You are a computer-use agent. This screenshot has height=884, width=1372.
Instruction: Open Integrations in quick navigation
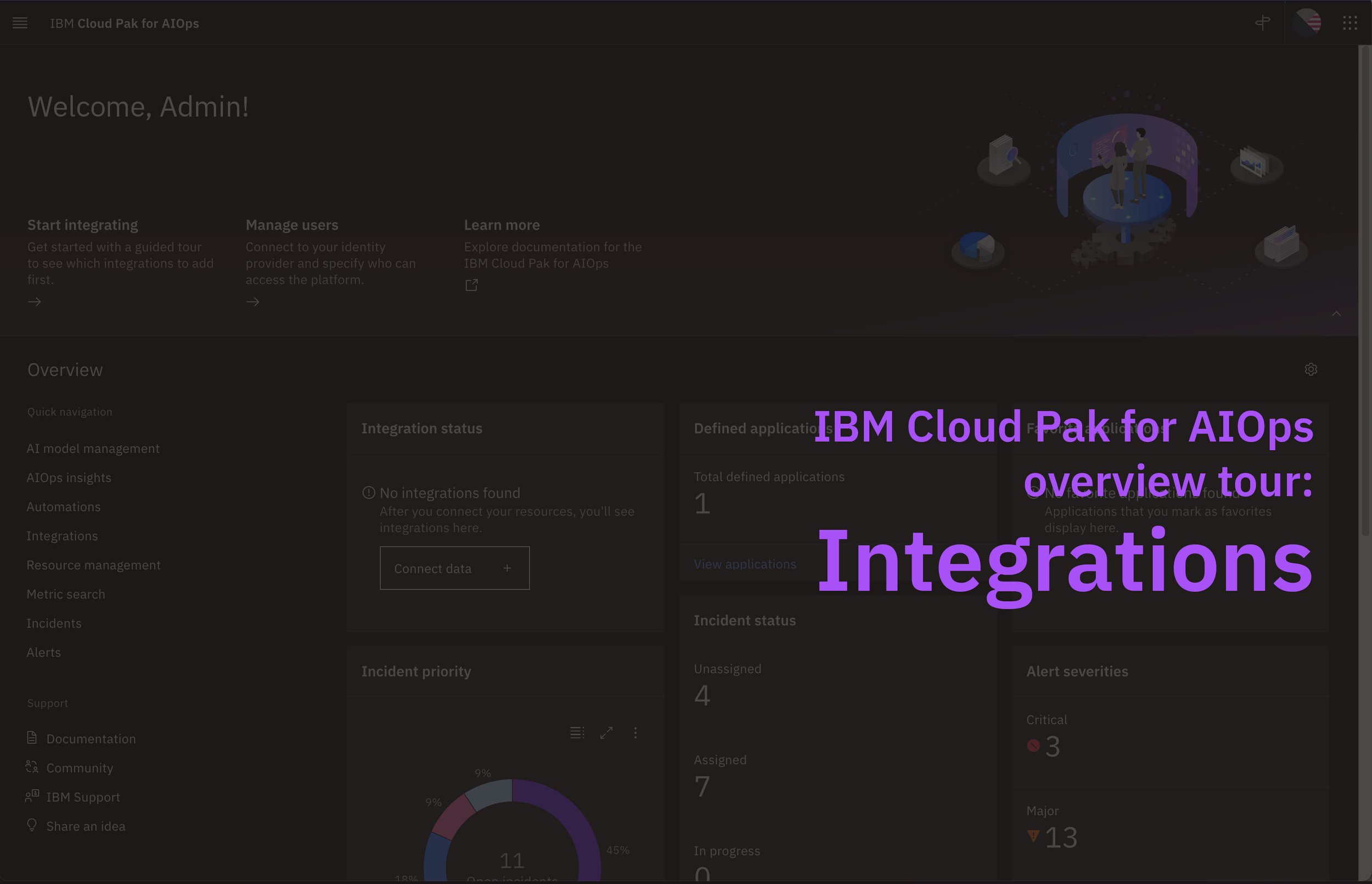pyautogui.click(x=62, y=535)
